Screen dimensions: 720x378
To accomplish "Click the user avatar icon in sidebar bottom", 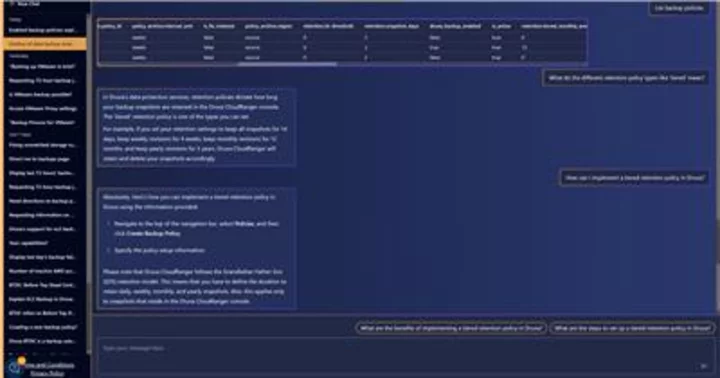I will pos(14,367).
